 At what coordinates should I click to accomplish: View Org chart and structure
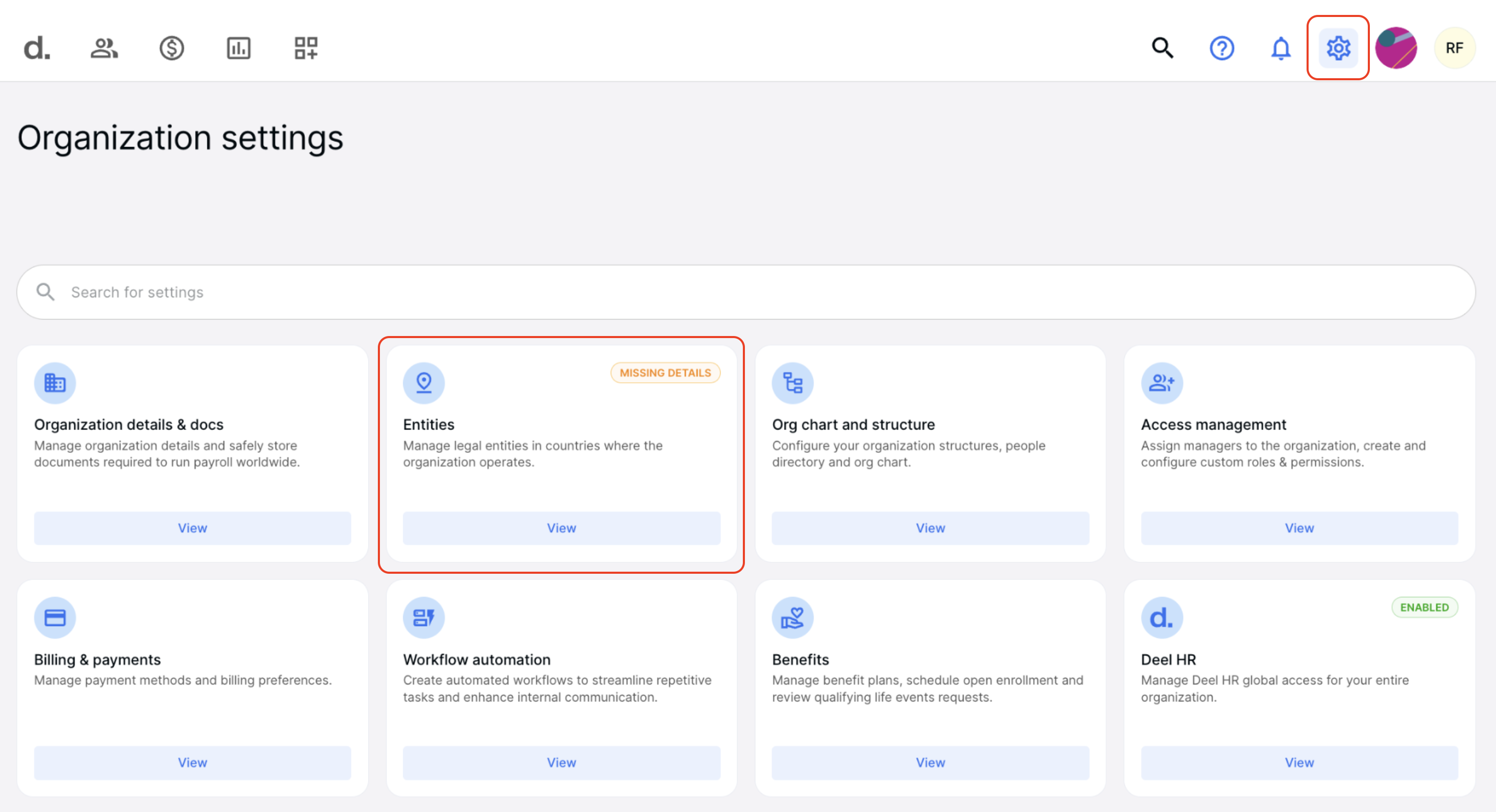[930, 528]
